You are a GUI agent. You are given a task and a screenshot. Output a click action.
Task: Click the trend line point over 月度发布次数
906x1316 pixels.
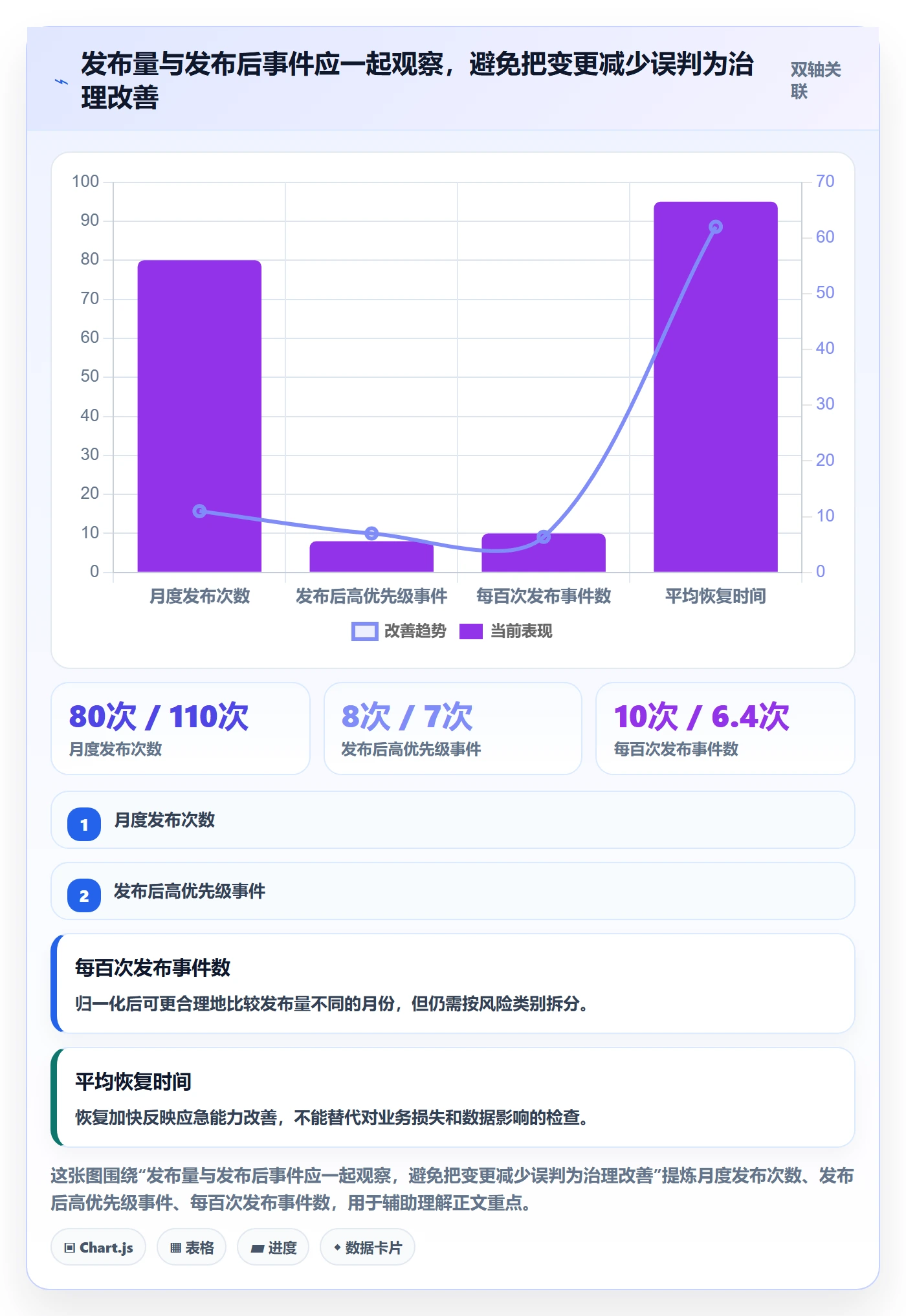pos(200,511)
